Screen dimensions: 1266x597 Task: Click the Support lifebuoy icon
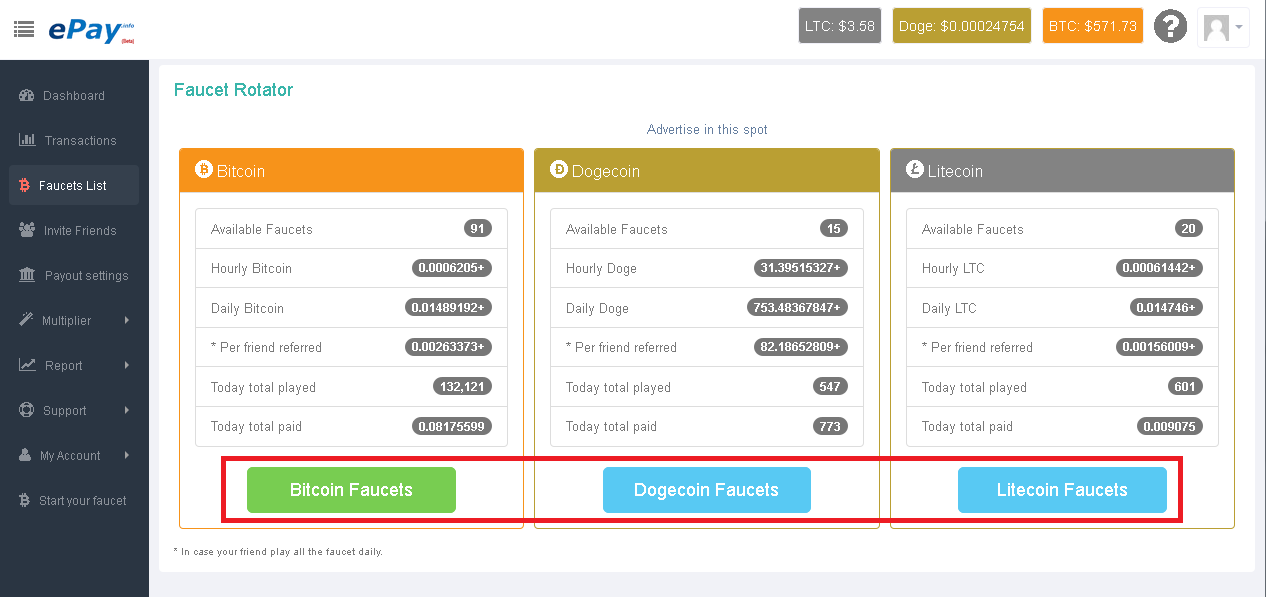[x=26, y=410]
